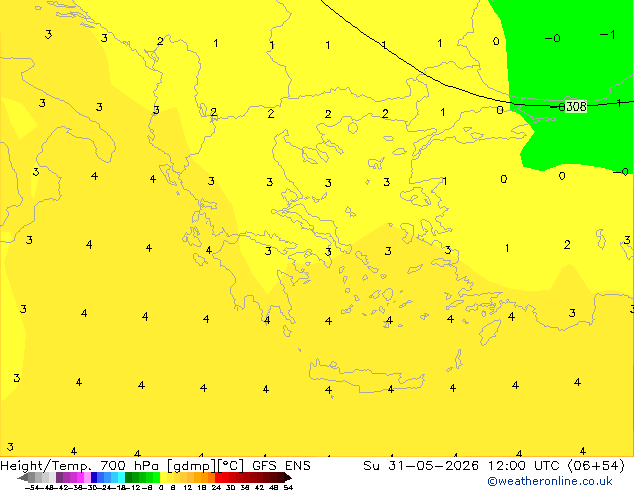Click the '54' label under the legend

click(x=288, y=487)
